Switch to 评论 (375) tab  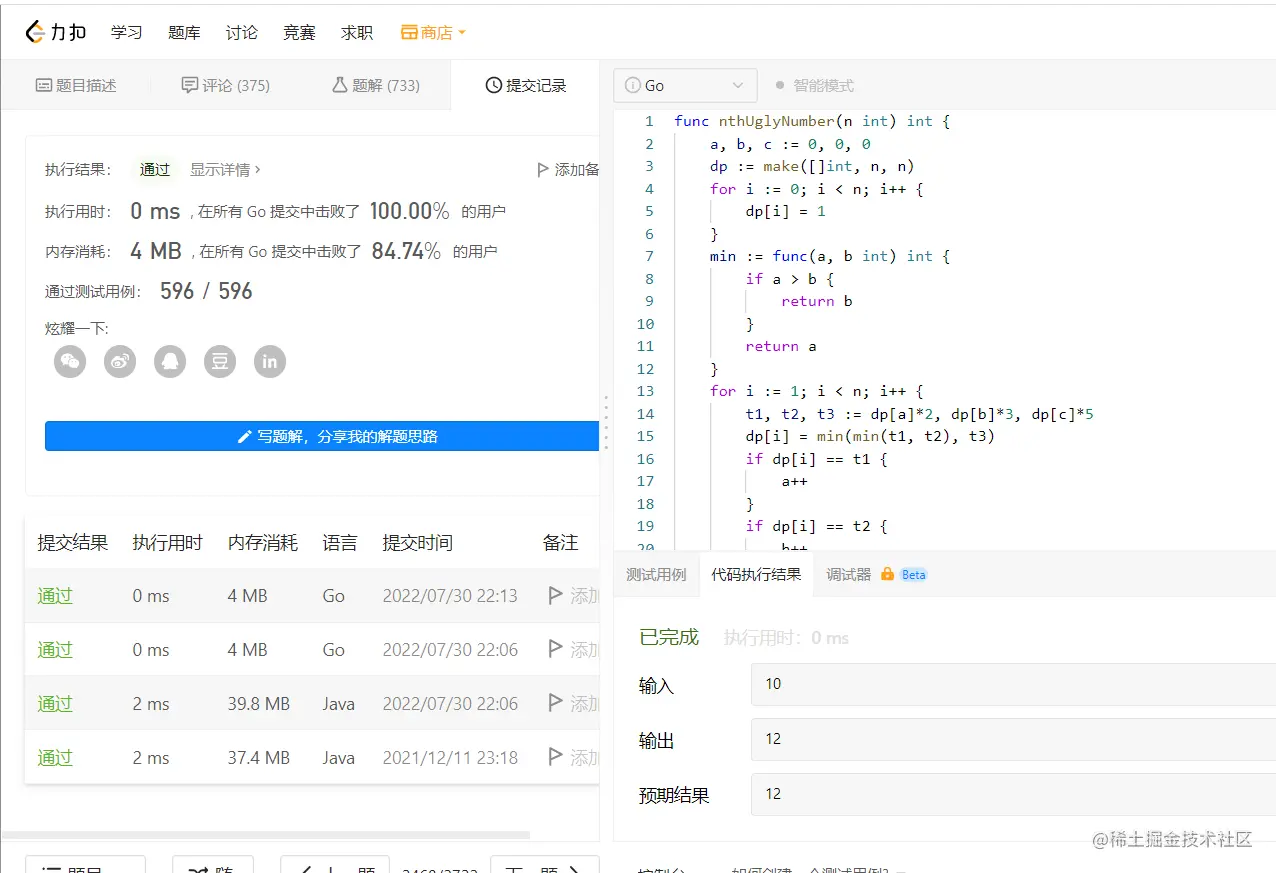point(226,86)
